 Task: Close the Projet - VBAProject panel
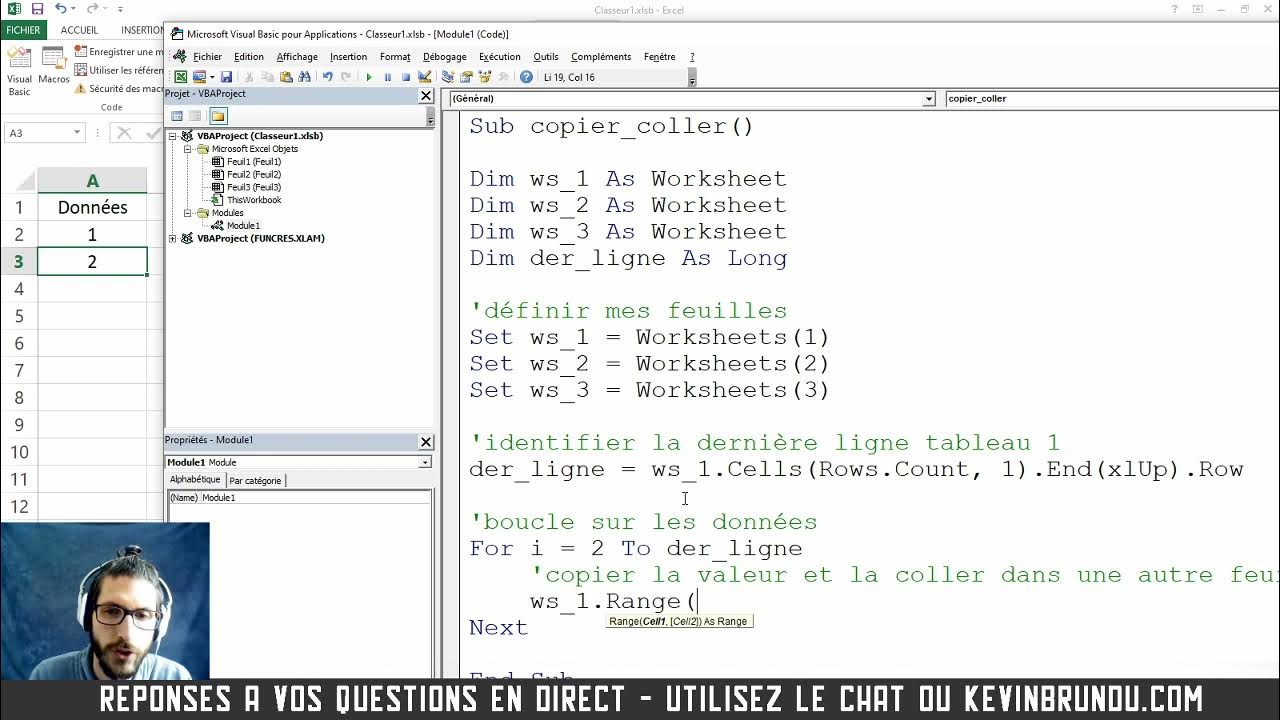(426, 95)
